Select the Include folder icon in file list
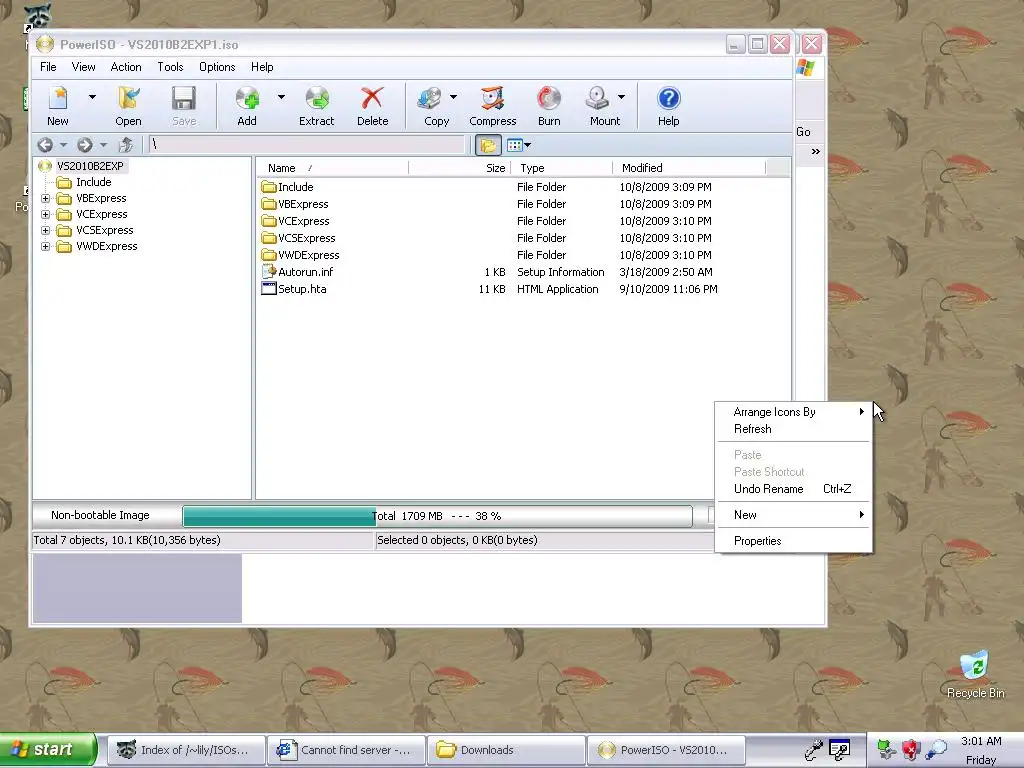1024x768 pixels. [269, 187]
